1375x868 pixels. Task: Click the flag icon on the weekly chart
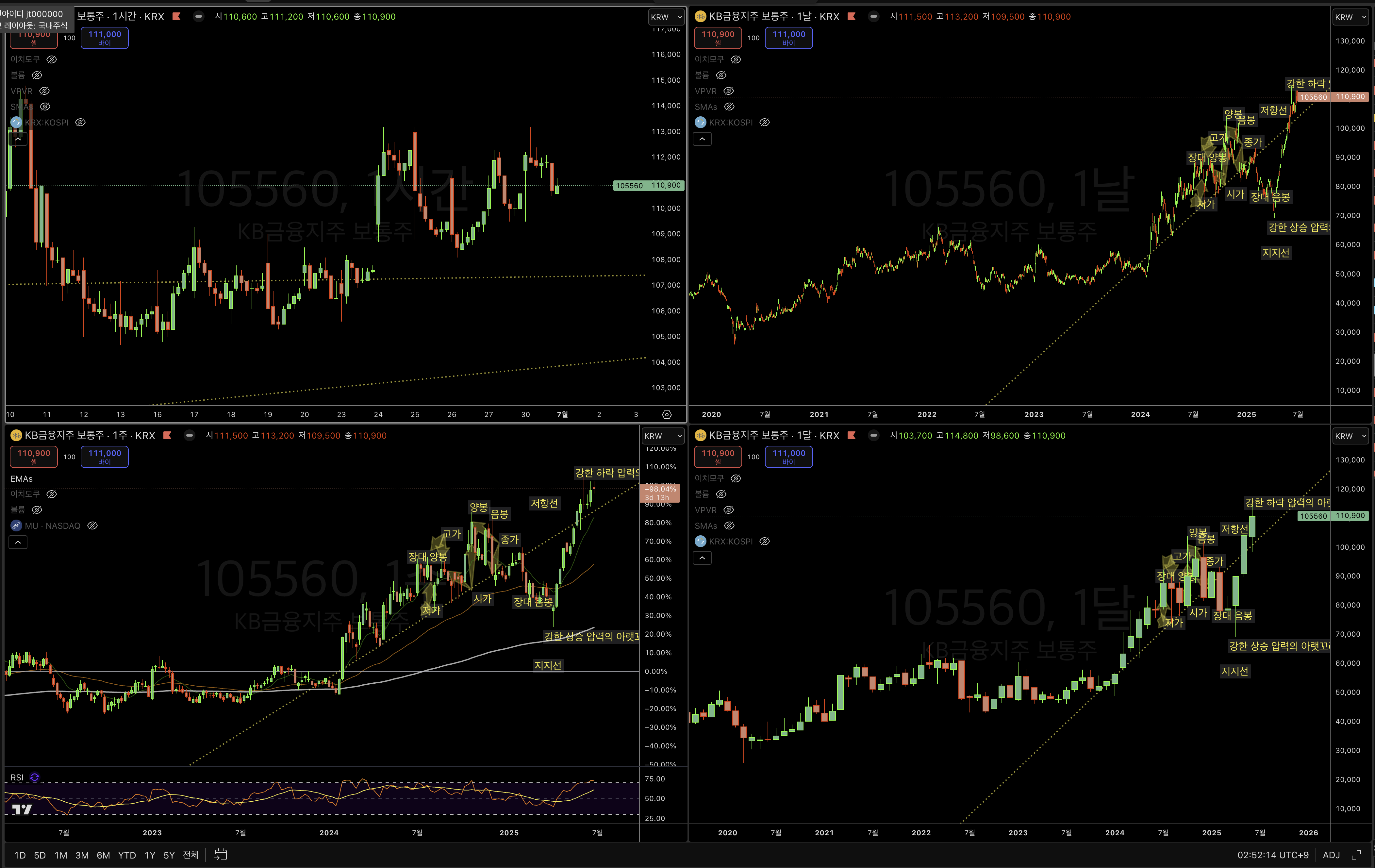point(167,435)
